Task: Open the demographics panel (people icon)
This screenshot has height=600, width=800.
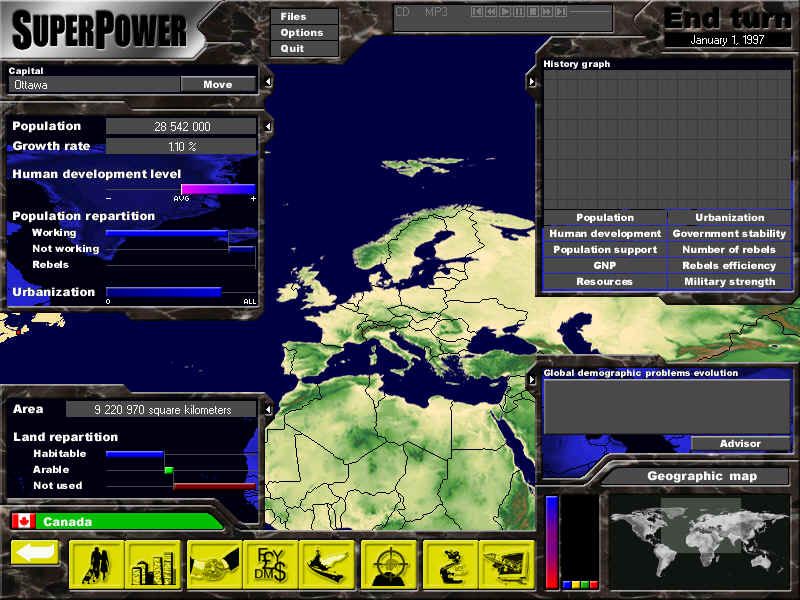Action: coord(97,565)
